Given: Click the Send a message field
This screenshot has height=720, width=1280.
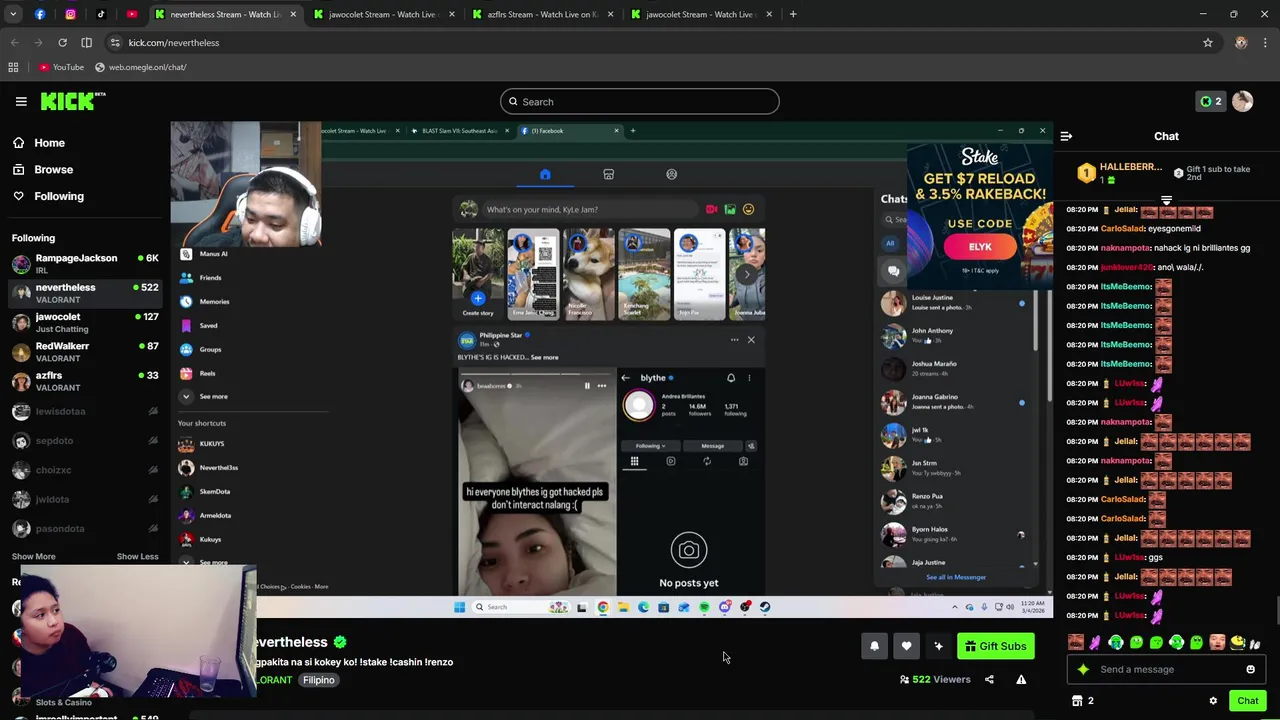Looking at the screenshot, I should [1164, 670].
